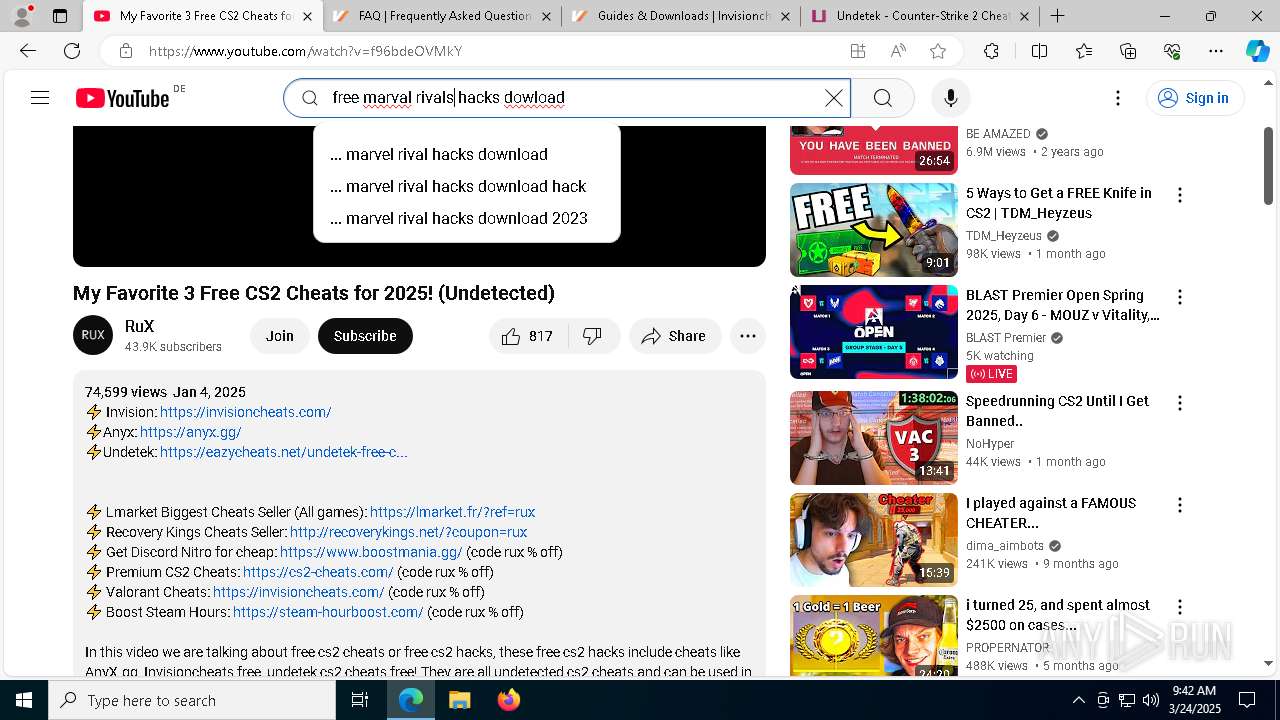Open Edge collections
This screenshot has height=720, width=1280.
tap(1128, 51)
